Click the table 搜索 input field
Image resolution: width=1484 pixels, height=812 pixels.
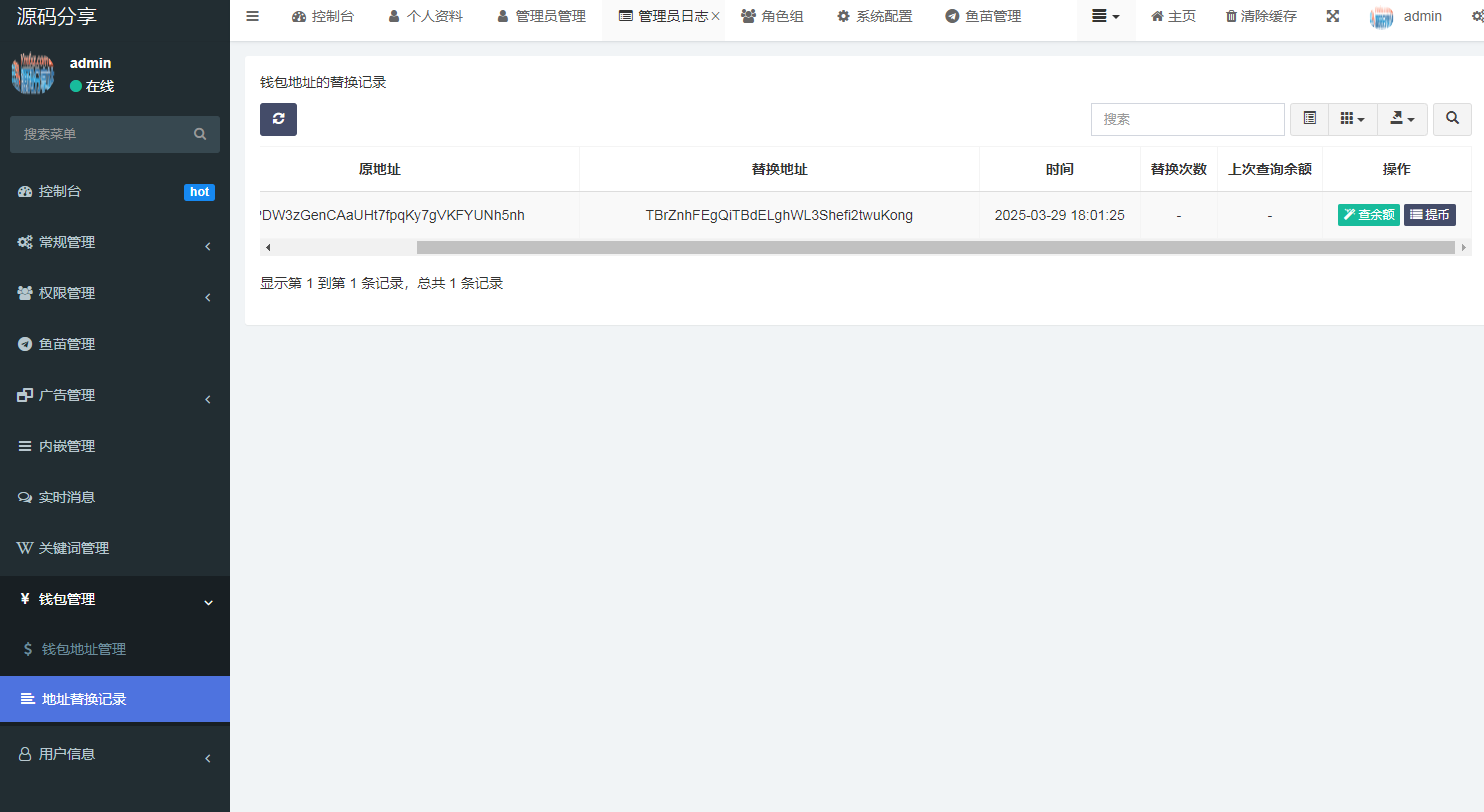(1187, 119)
